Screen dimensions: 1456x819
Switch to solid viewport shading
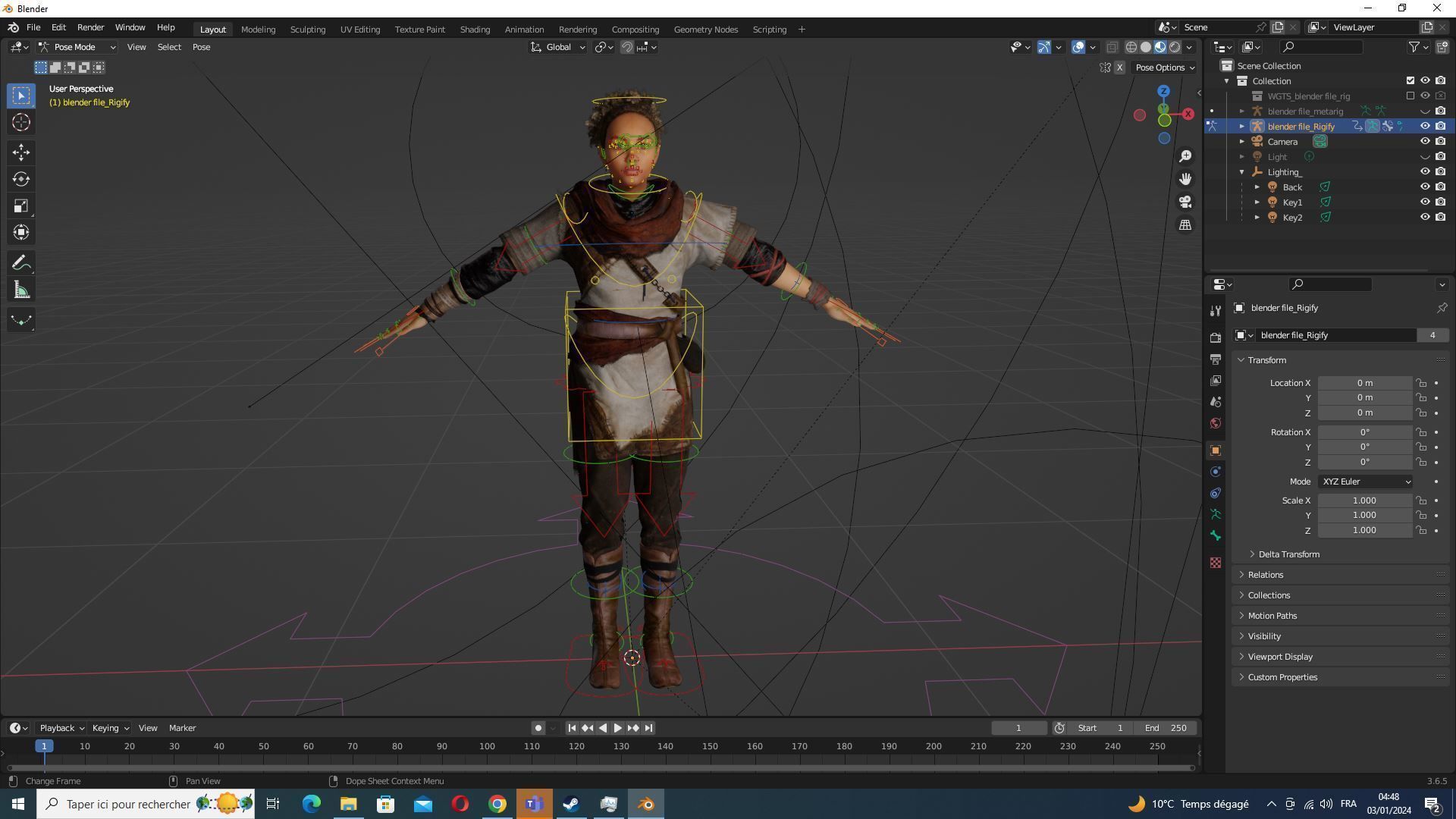point(1146,47)
